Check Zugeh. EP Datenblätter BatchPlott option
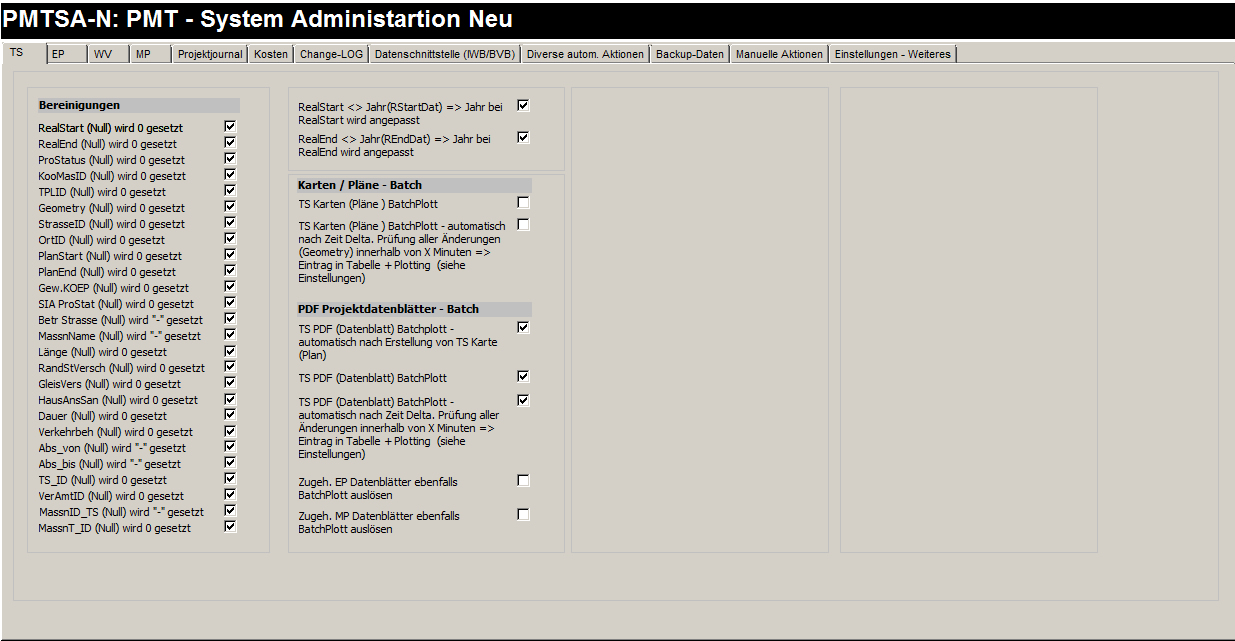Viewport: 1235px width, 641px height. 523,481
